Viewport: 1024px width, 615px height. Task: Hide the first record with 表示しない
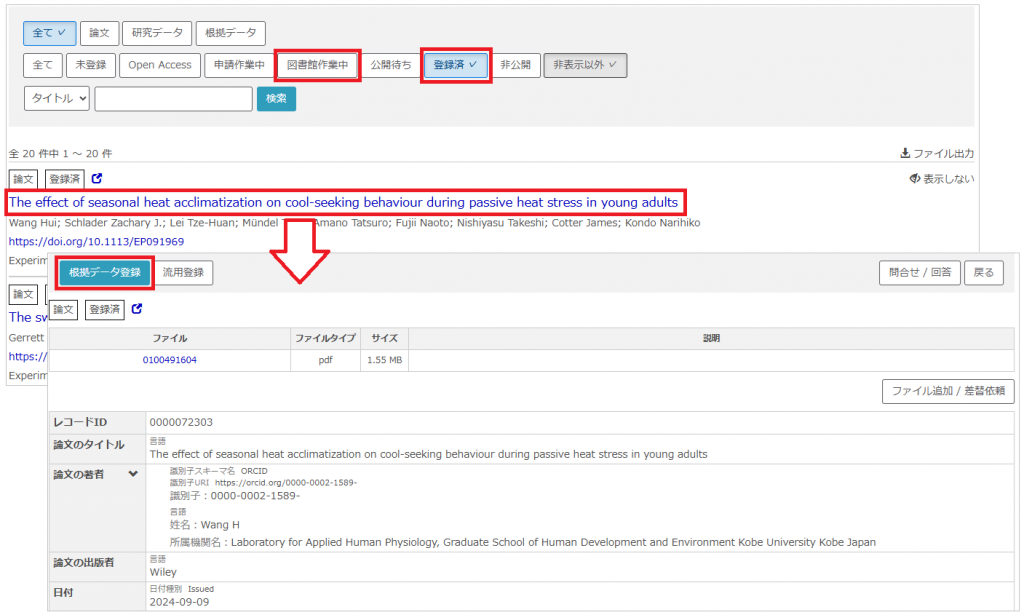(942, 179)
